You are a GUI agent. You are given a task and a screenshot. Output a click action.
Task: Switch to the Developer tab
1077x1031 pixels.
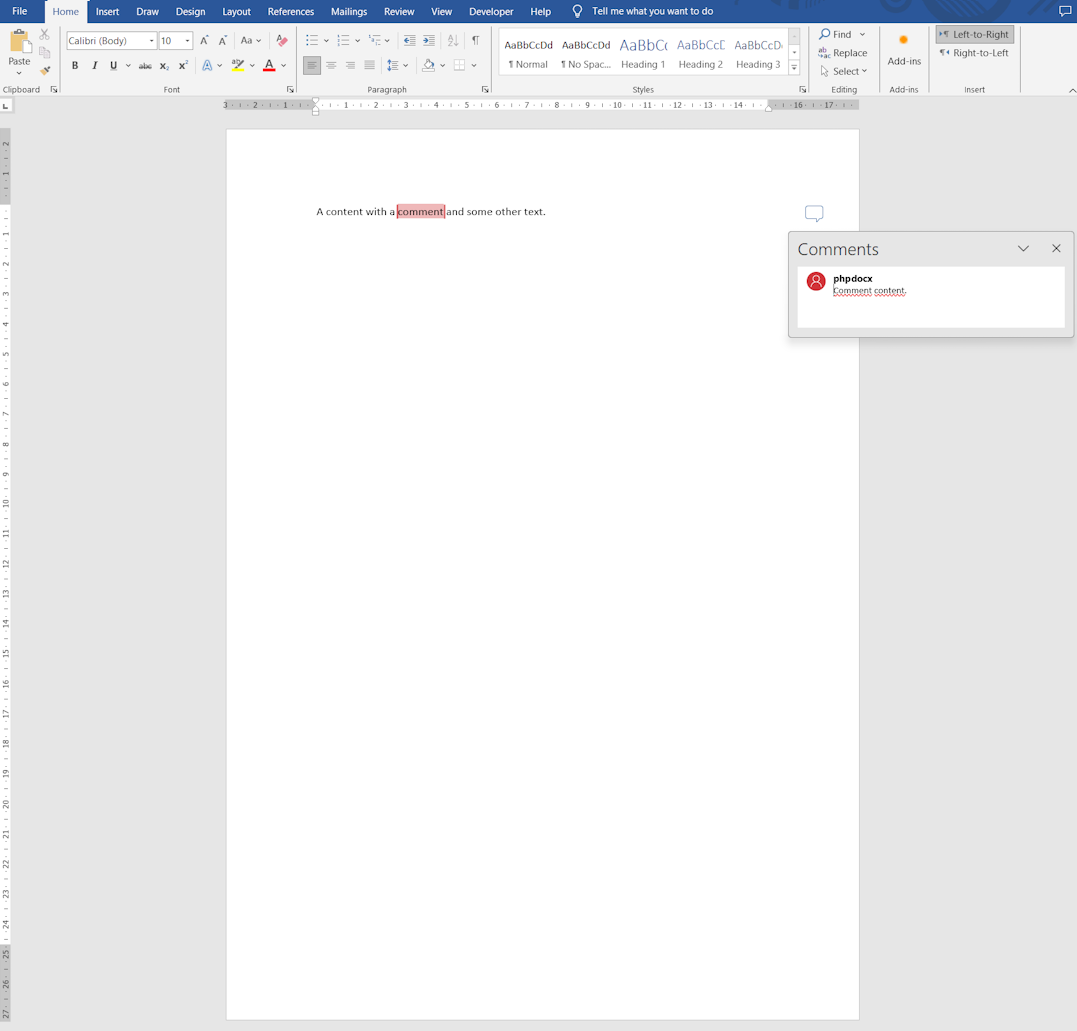pyautogui.click(x=491, y=12)
